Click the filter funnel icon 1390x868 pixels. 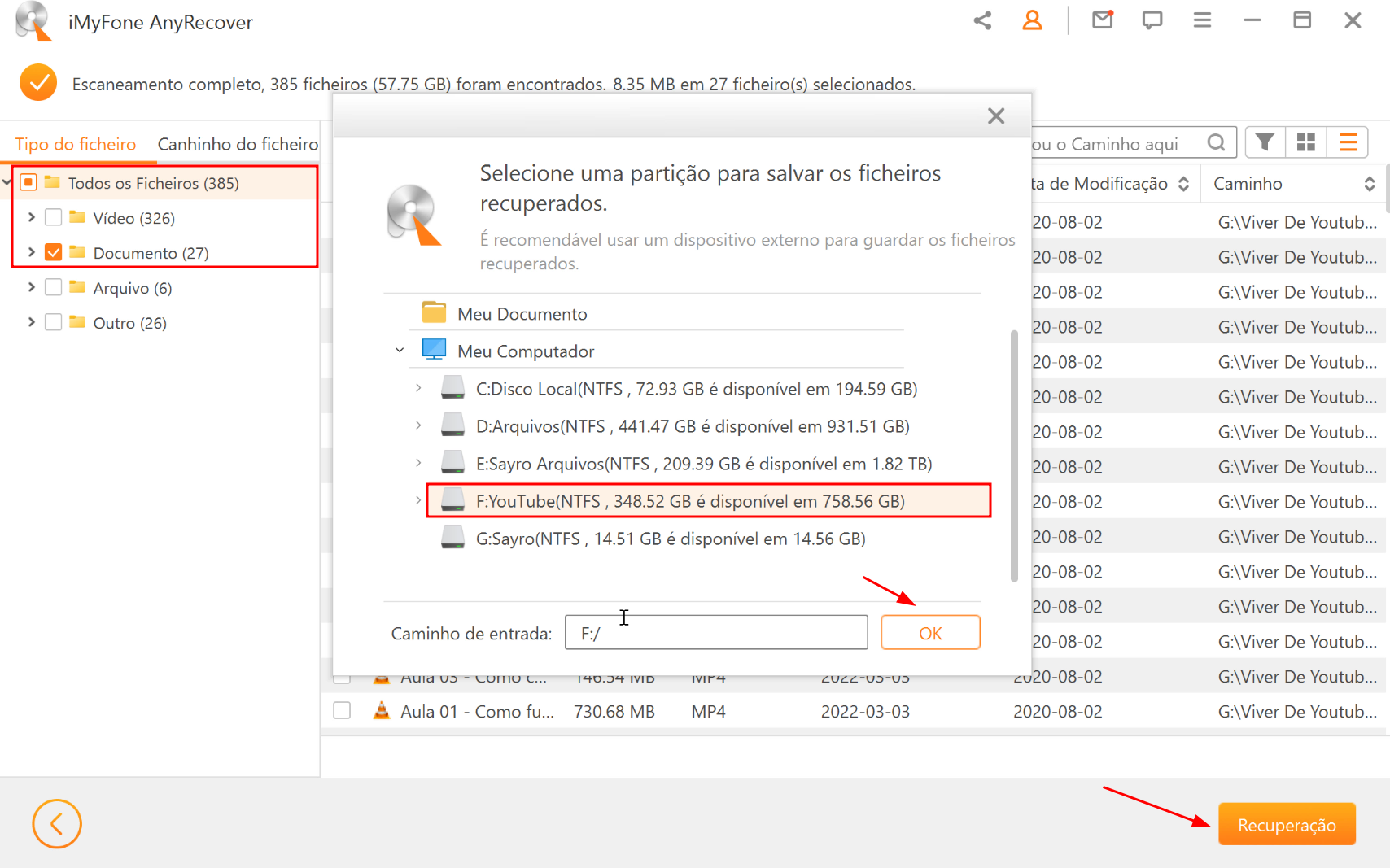(1265, 142)
